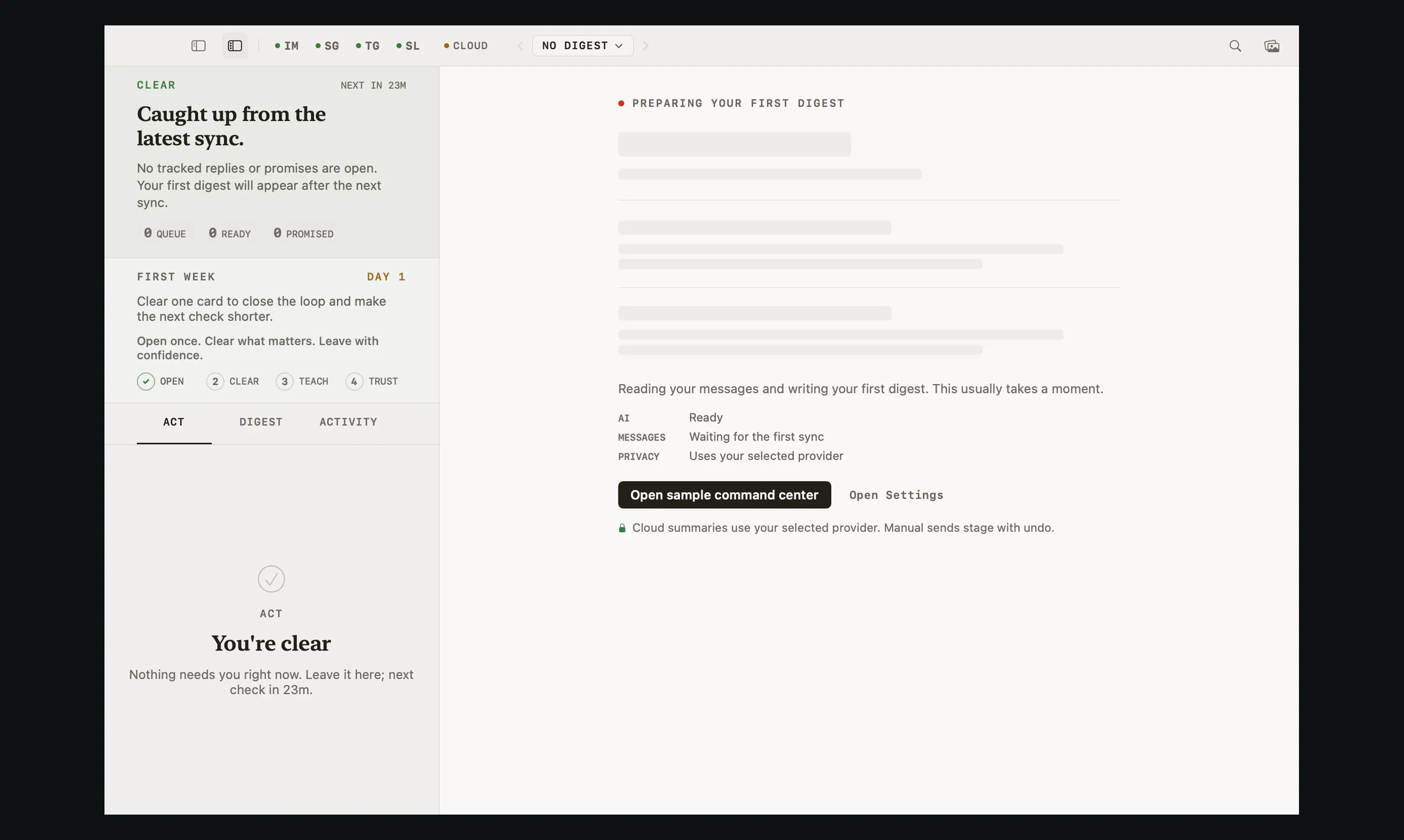Open the search magnifier icon
1404x840 pixels.
point(1235,46)
